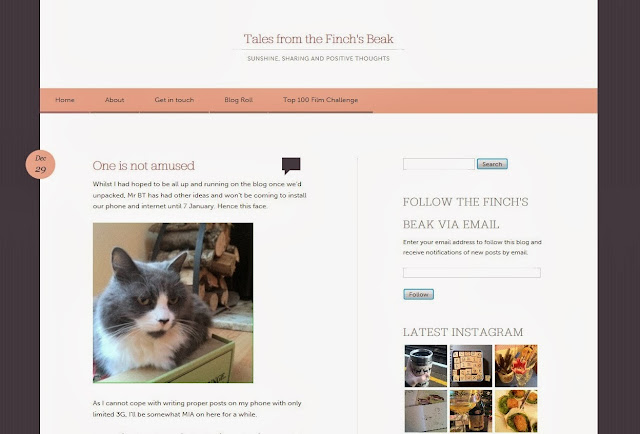The image size is (640, 434).
Task: Open the About page
Action: (x=114, y=100)
